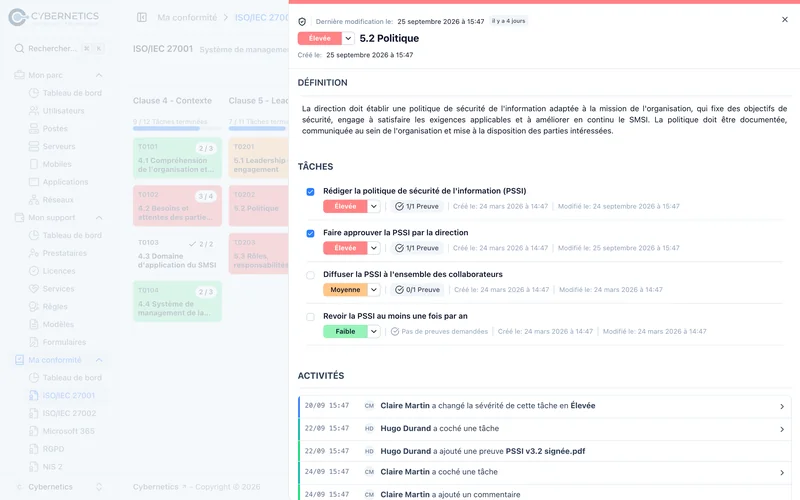
Task: Click the shield icon beside Dernière modification
Action: pyautogui.click(x=302, y=21)
